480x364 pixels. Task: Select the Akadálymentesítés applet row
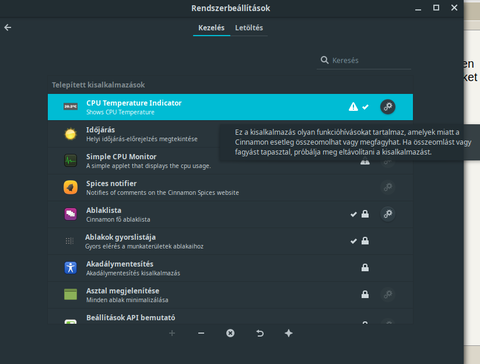[x=230, y=268]
